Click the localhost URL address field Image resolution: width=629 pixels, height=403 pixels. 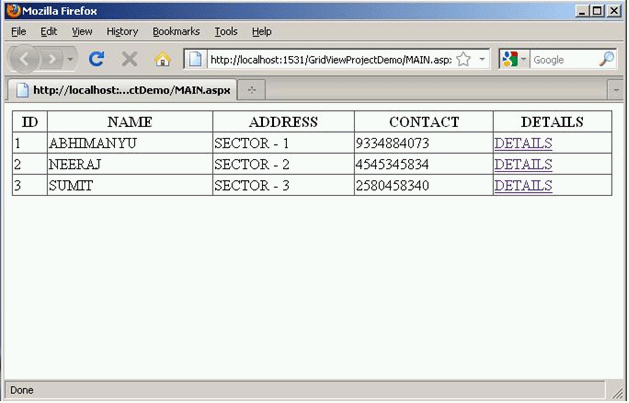pyautogui.click(x=331, y=60)
